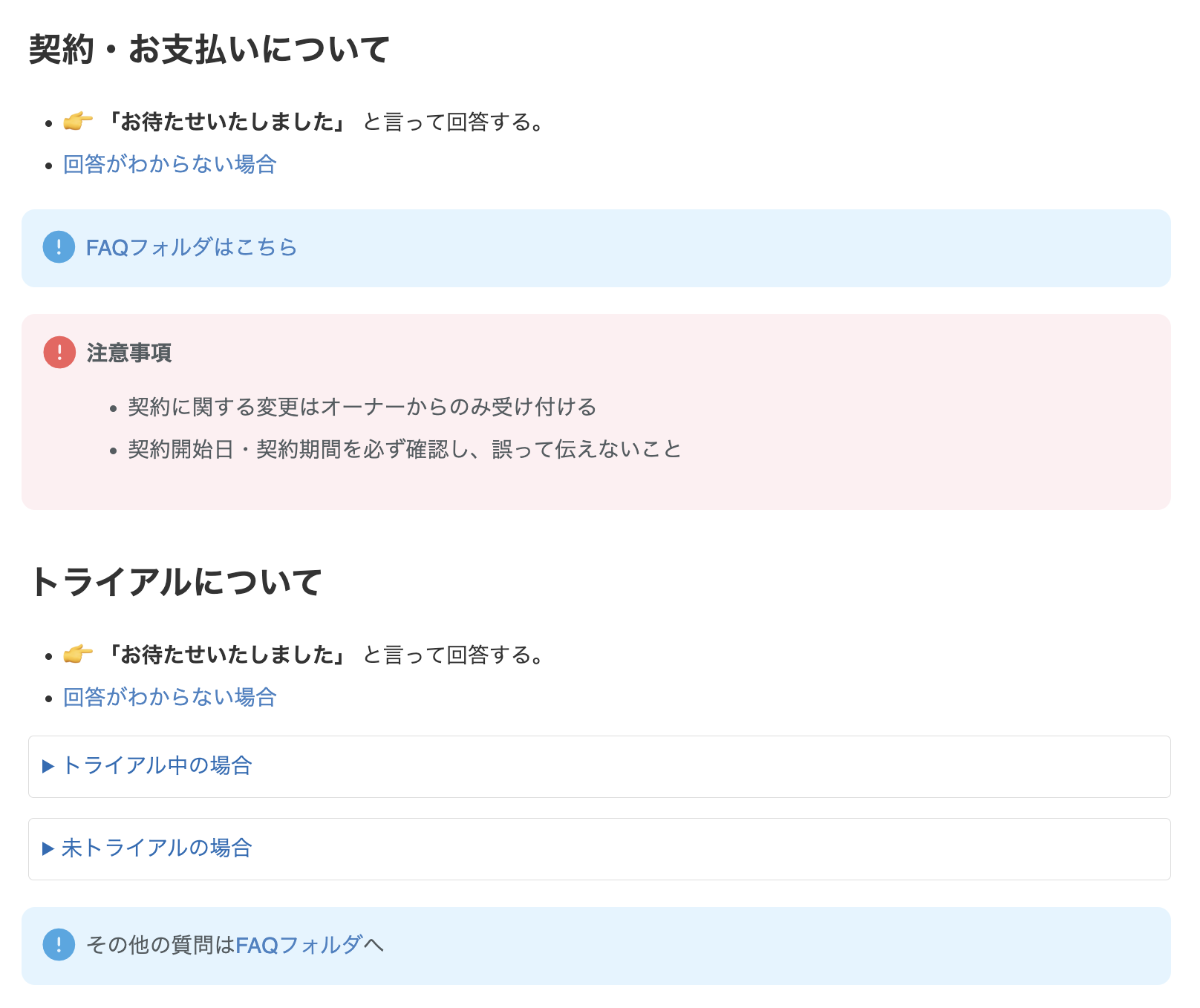Open the FAQフォルダはこちら link
The width and height of the screenshot is (1200, 1008).
tap(192, 247)
